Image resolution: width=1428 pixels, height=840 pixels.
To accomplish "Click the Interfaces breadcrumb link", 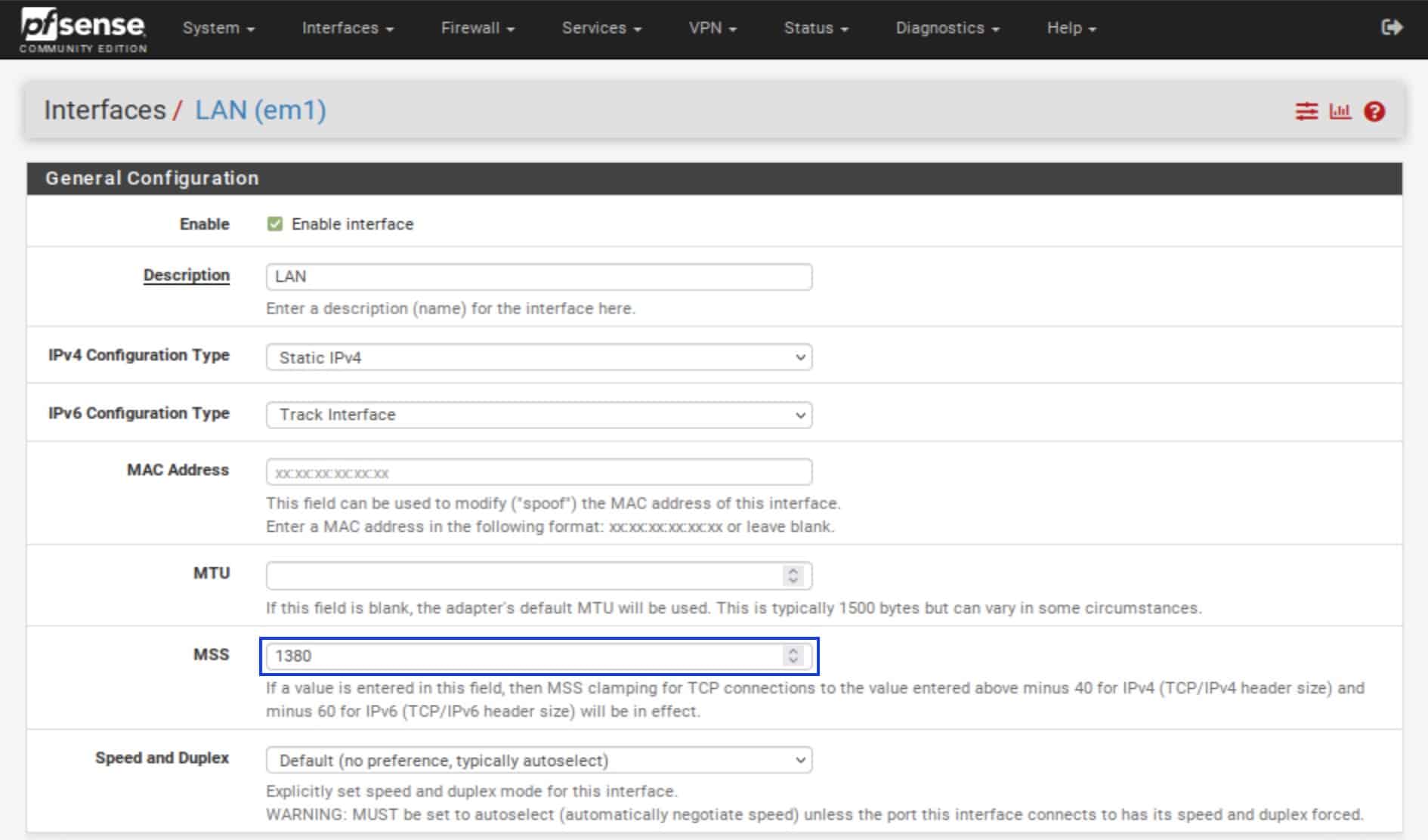I will (x=105, y=110).
